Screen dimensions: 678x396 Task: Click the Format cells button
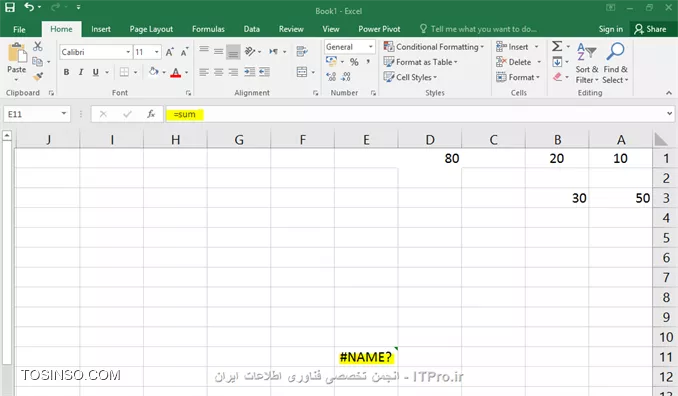(518, 77)
